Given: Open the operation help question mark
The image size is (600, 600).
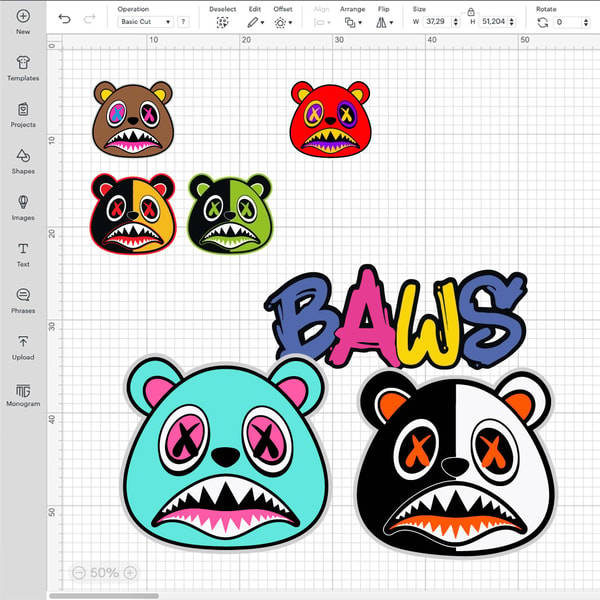Looking at the screenshot, I should [x=183, y=22].
